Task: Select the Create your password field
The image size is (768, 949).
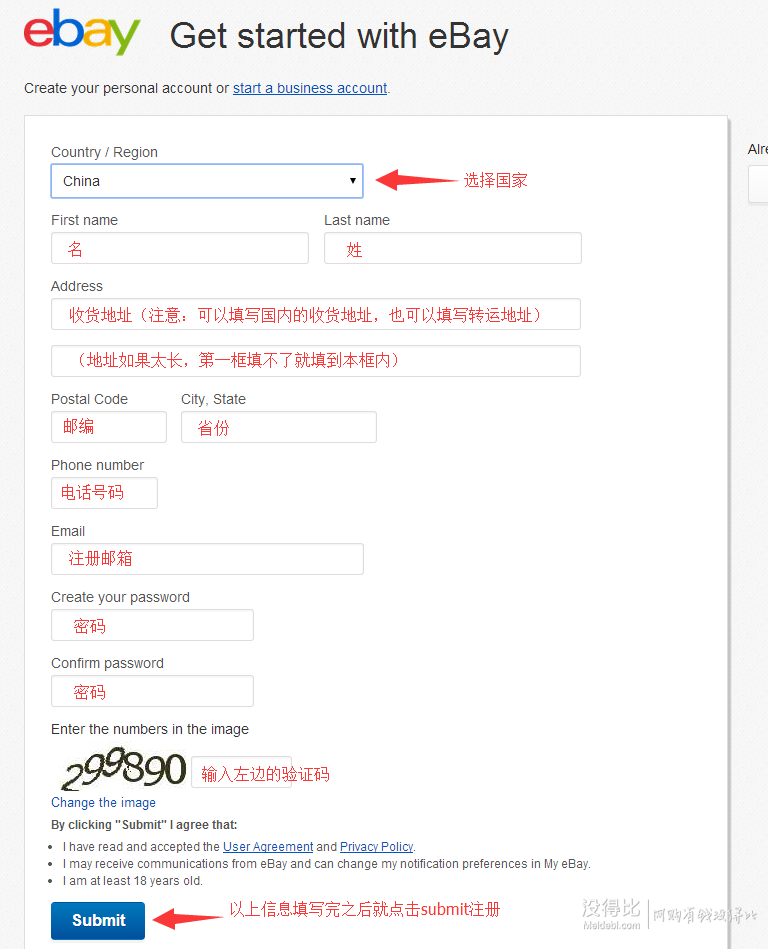Action: (x=153, y=625)
